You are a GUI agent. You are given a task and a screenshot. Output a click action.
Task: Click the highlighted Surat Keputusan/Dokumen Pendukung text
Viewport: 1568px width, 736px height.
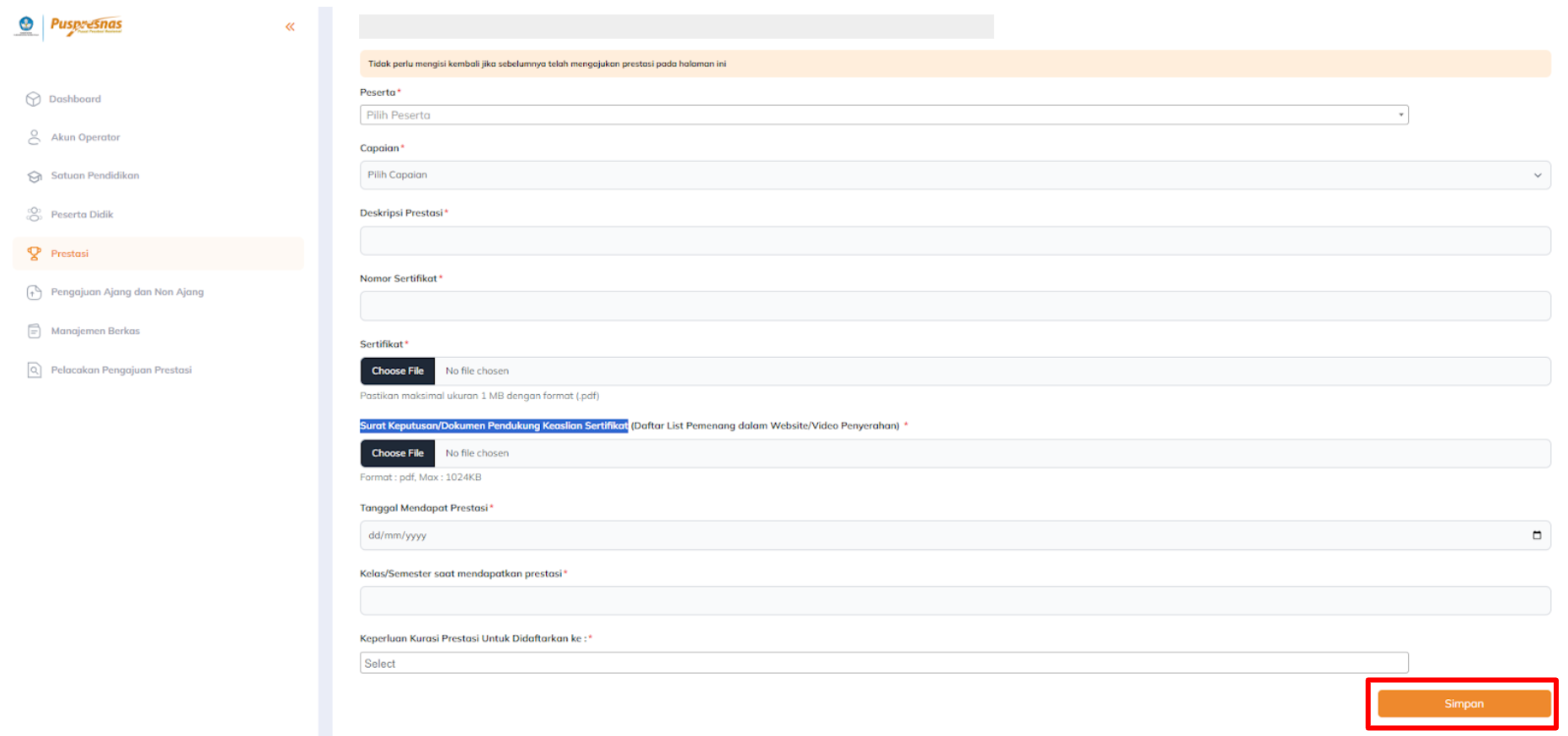(x=494, y=426)
